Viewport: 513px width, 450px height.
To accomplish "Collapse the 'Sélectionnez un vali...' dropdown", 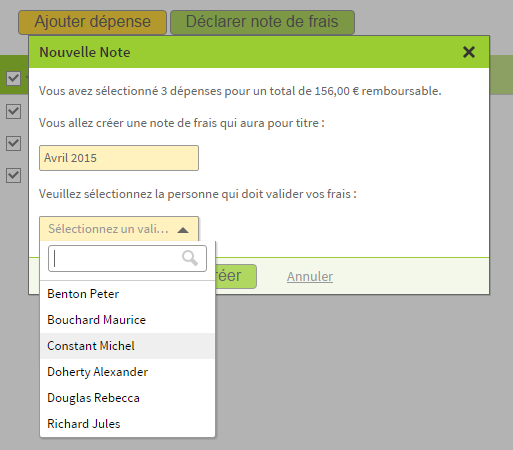I will pyautogui.click(x=119, y=229).
